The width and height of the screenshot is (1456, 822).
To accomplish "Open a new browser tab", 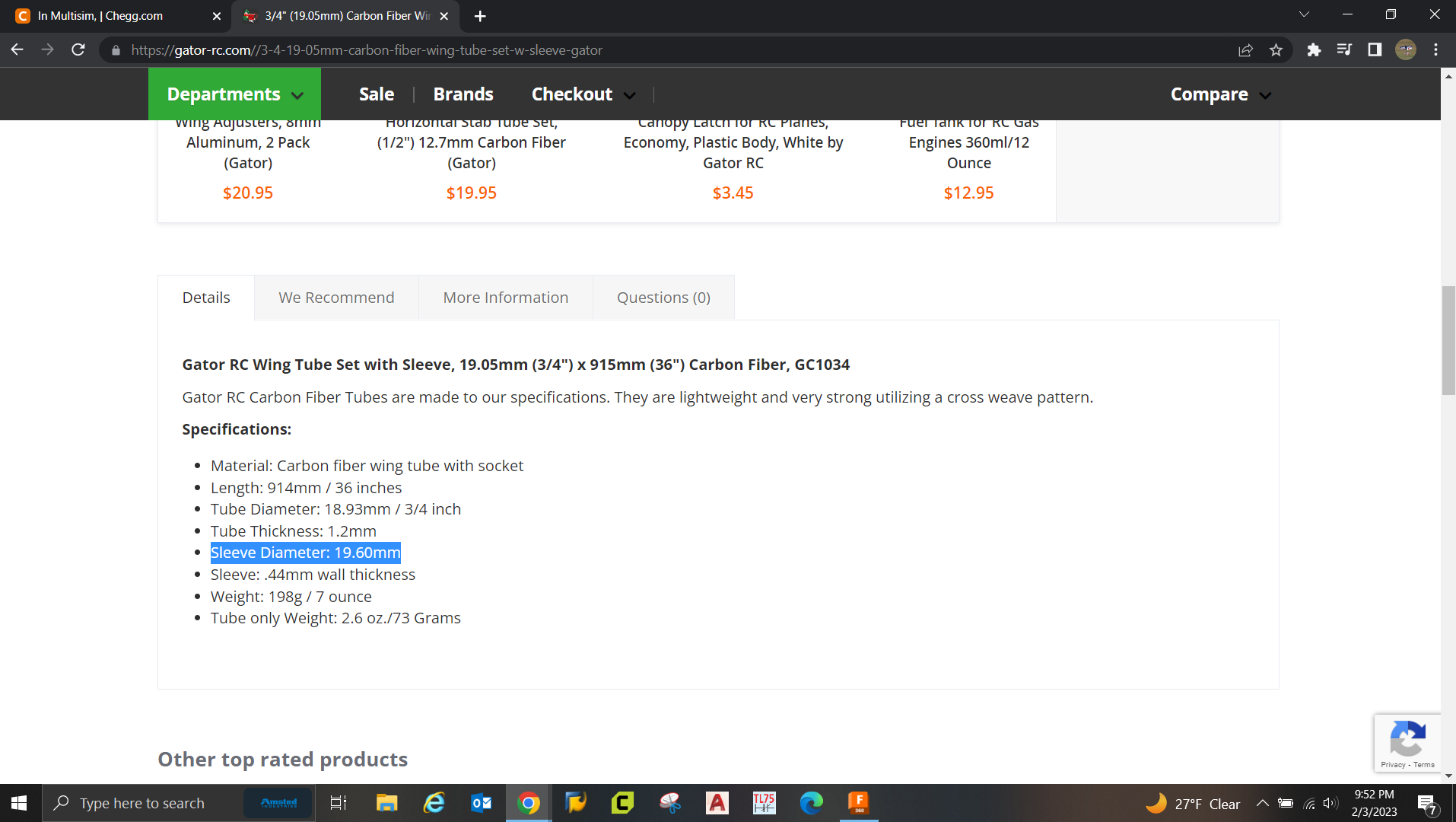I will click(480, 16).
